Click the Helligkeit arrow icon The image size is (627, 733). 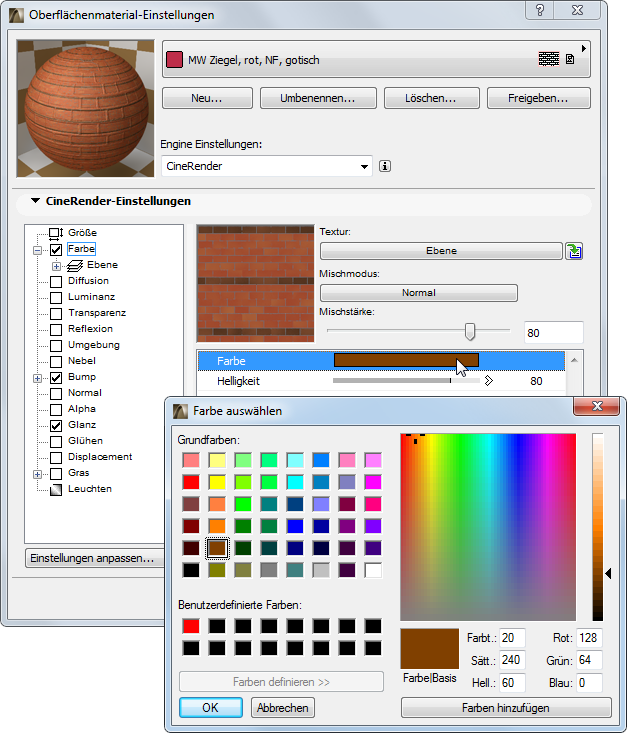tap(489, 381)
